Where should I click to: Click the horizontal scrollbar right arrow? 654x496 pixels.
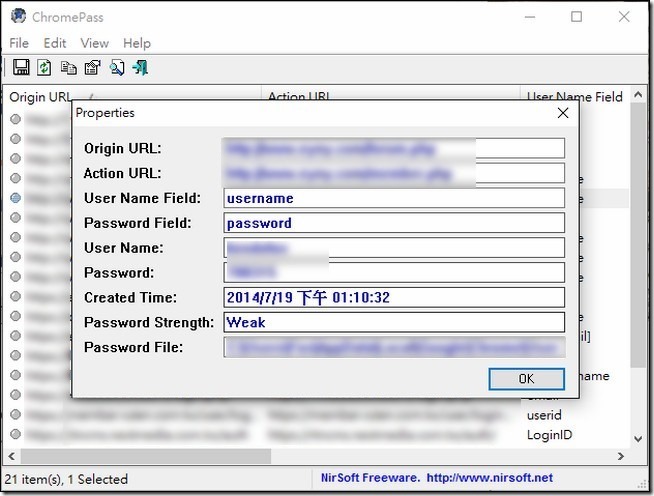click(621, 456)
